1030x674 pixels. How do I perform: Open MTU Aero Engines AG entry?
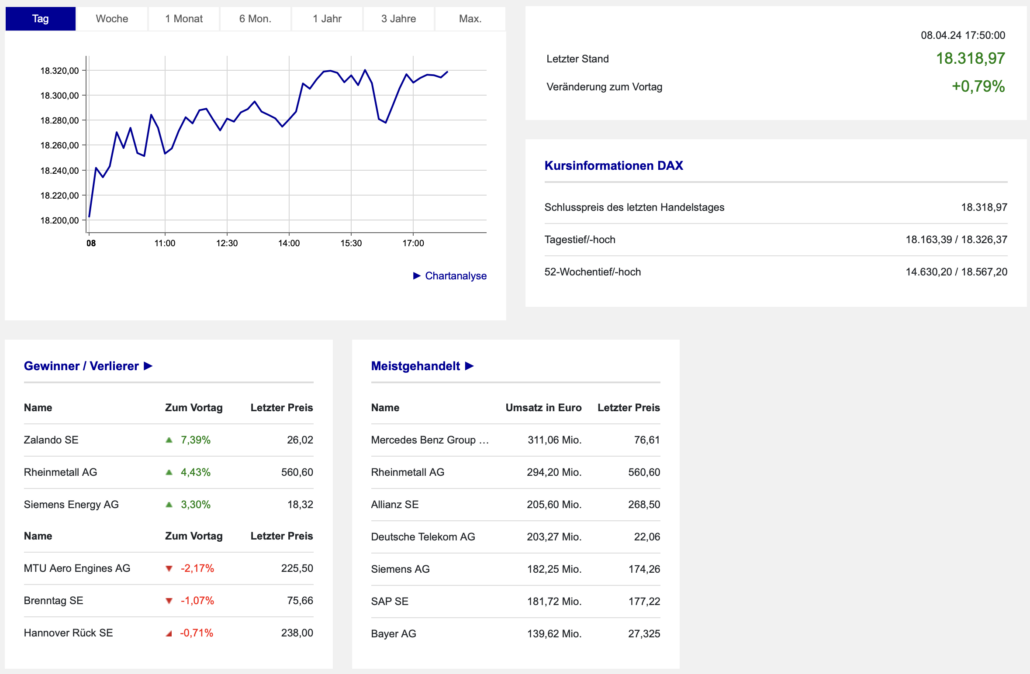click(x=77, y=568)
